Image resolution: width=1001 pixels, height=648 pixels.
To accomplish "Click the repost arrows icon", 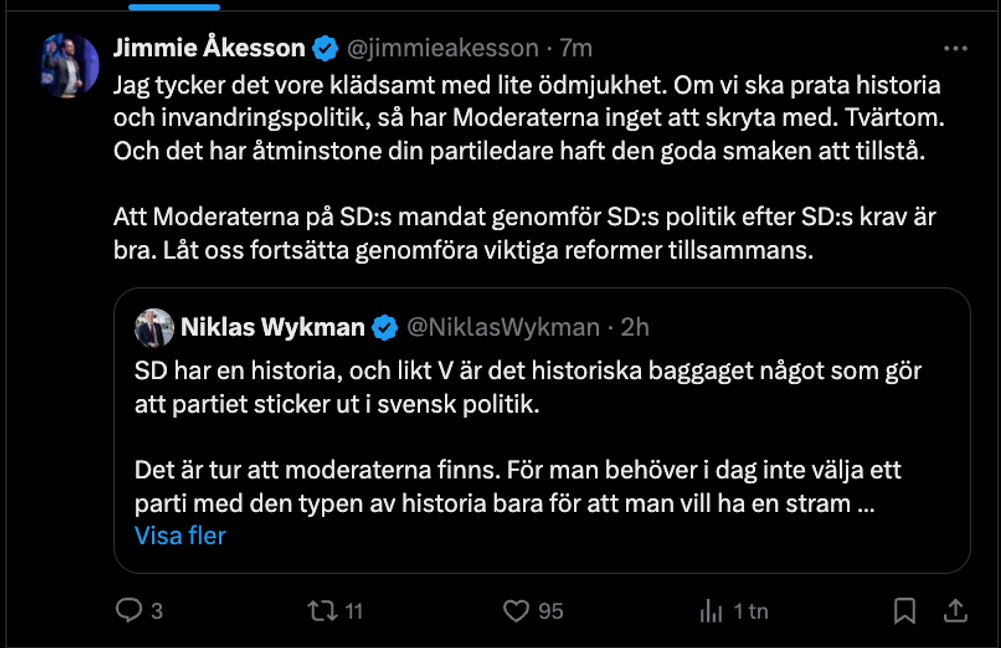I will (x=323, y=610).
